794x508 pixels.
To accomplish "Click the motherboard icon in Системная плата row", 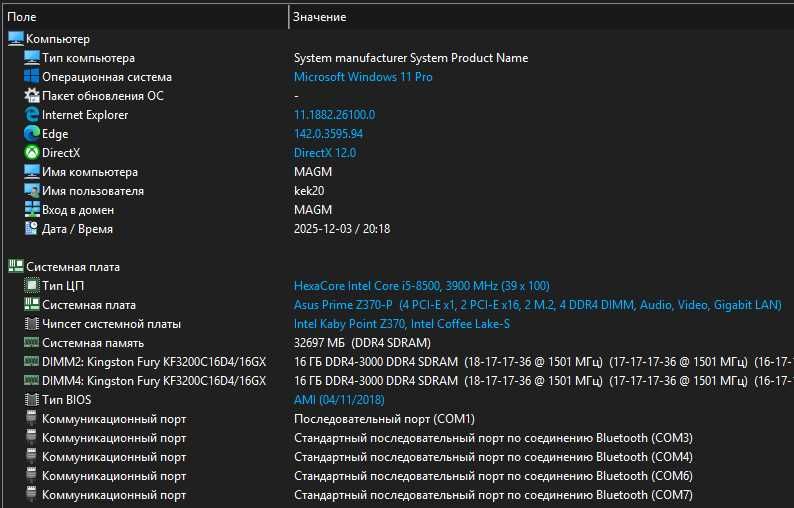I will coord(32,305).
